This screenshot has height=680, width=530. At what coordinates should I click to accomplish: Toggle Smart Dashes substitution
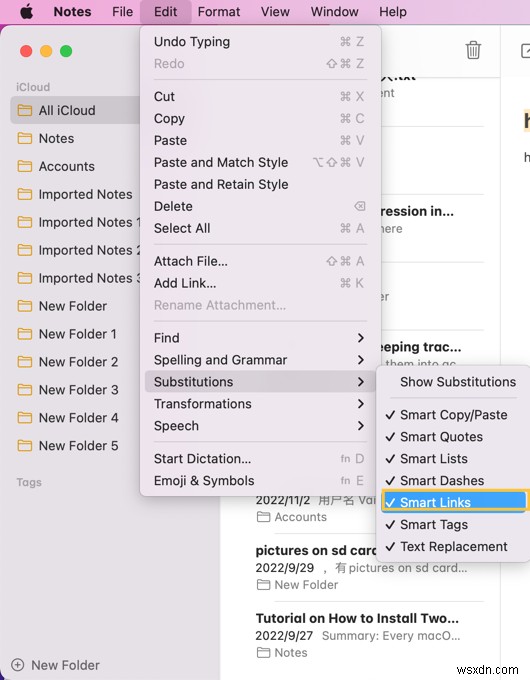tap(452, 481)
